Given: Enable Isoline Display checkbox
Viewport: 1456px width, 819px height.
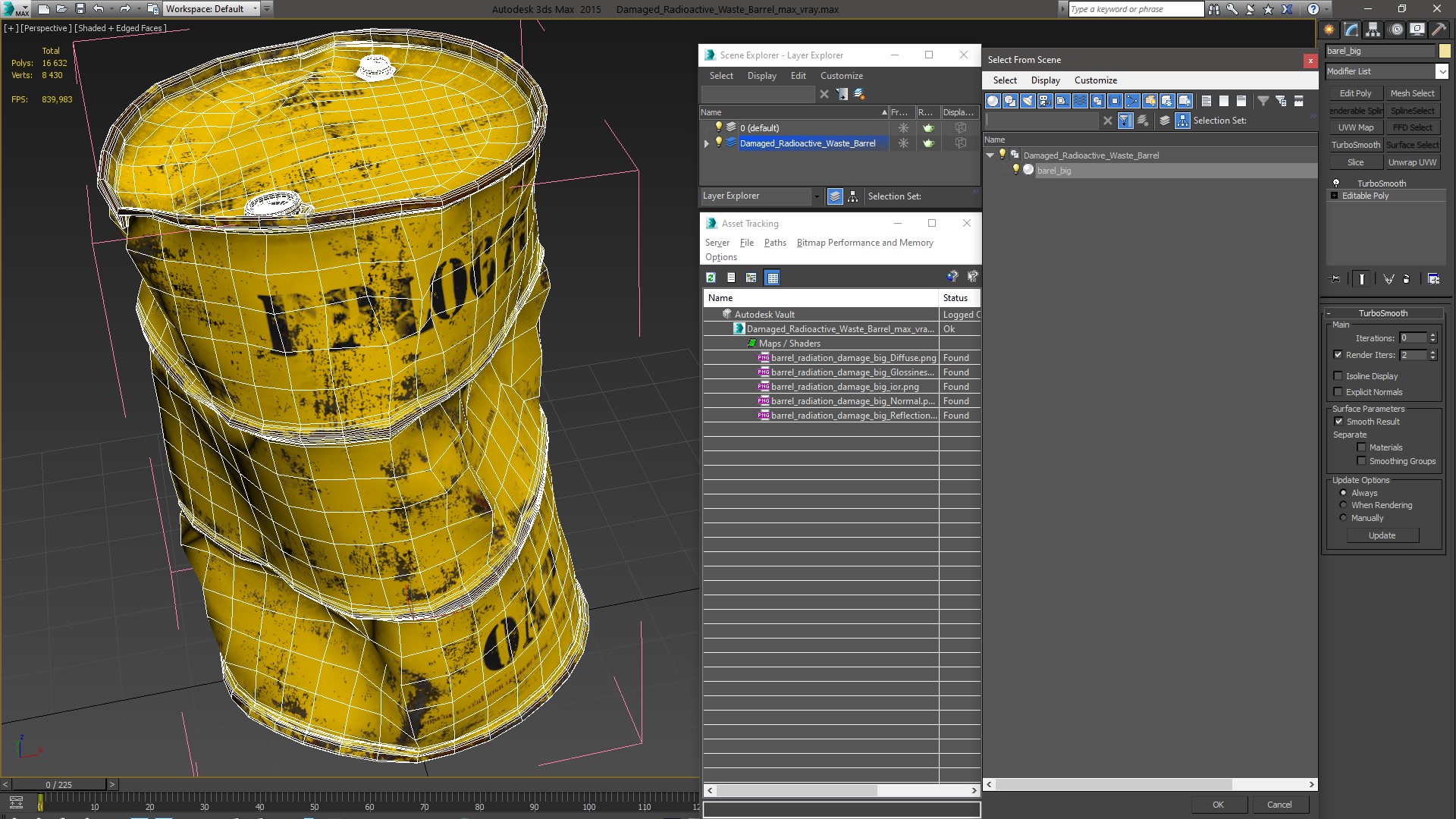Looking at the screenshot, I should [1338, 376].
